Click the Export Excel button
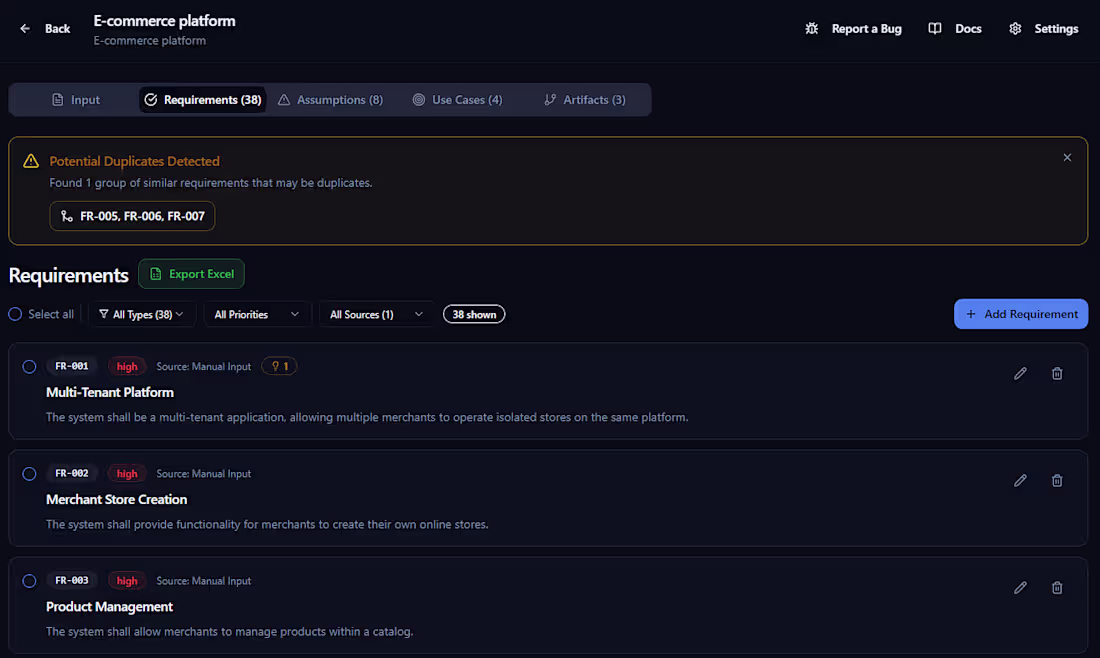The width and height of the screenshot is (1100, 658). coord(192,274)
